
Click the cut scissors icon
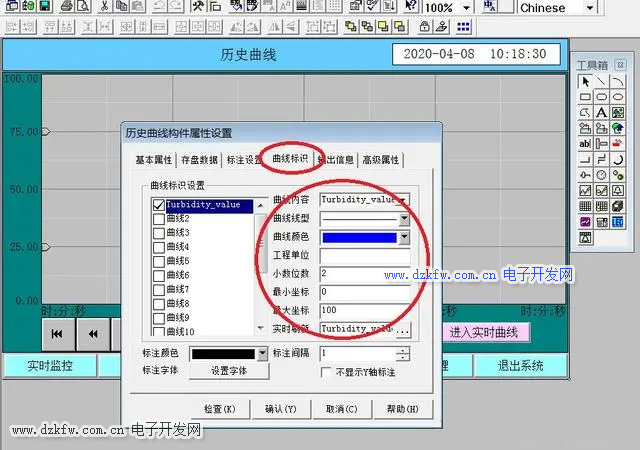tap(104, 7)
